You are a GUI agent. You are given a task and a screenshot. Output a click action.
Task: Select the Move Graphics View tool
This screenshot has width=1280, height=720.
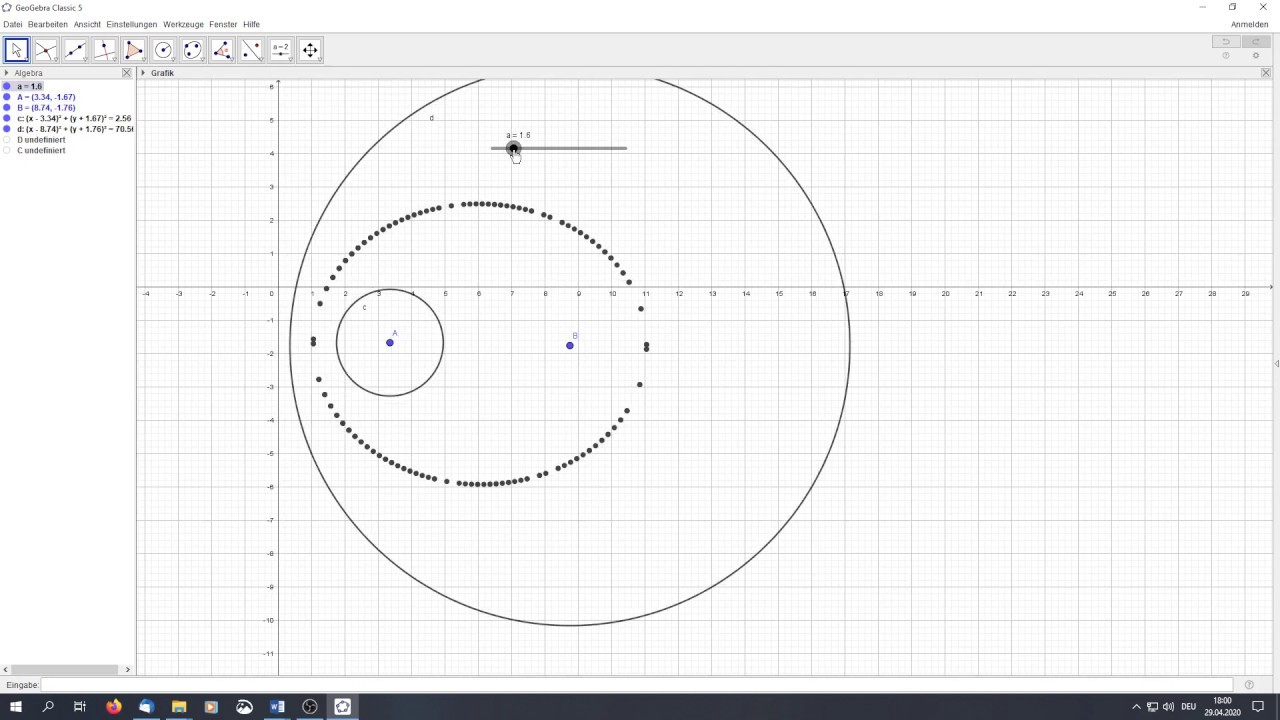coord(310,50)
